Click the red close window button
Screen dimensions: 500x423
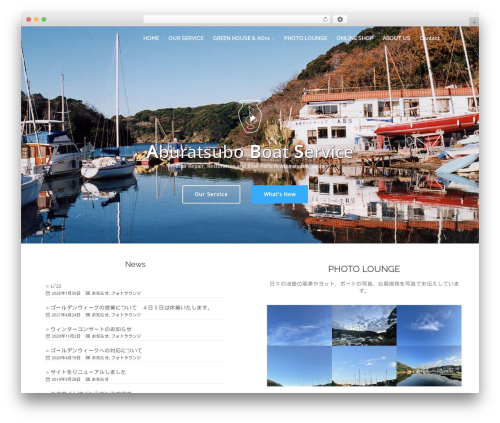pos(29,19)
